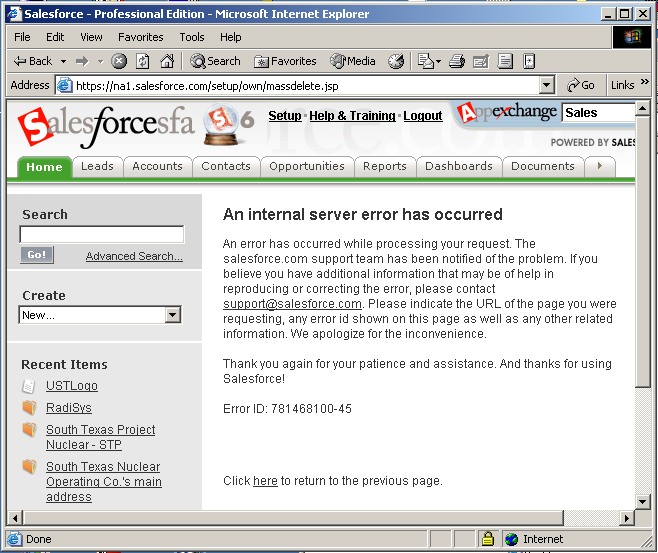Switch to the Opportunities tab
Image resolution: width=658 pixels, height=553 pixels.
(x=307, y=166)
